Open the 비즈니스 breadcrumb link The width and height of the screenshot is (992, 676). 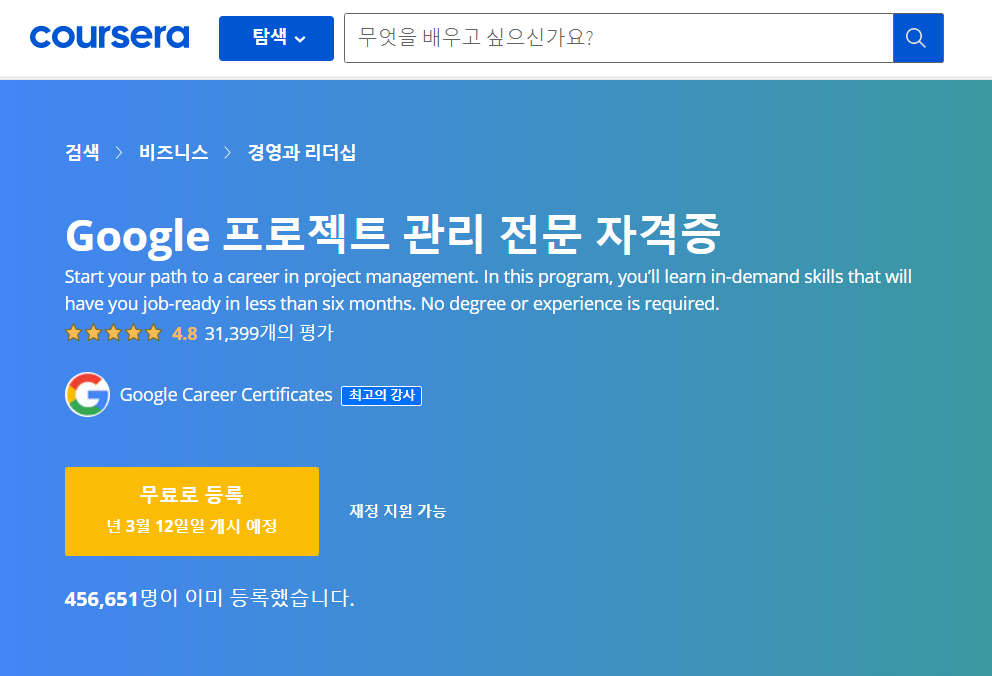coord(174,152)
